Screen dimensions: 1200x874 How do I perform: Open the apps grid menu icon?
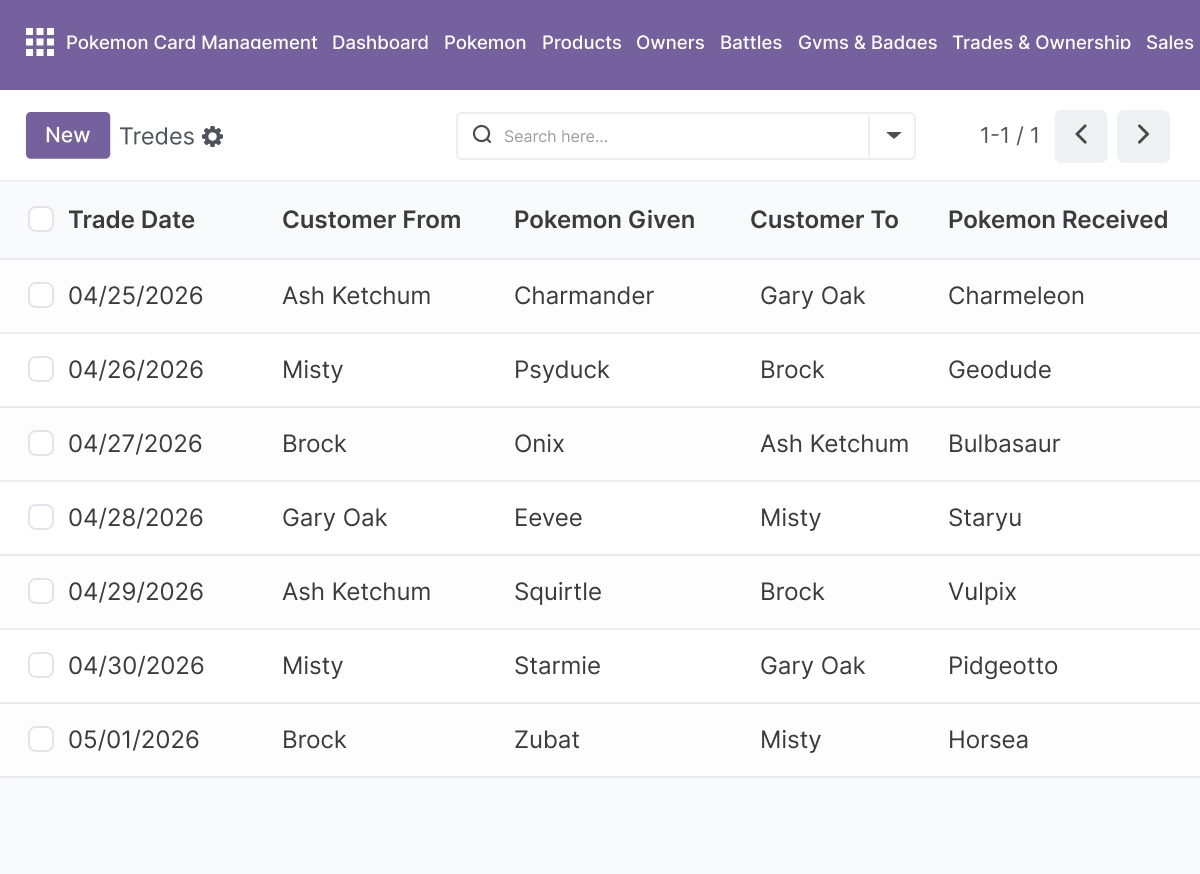tap(40, 42)
